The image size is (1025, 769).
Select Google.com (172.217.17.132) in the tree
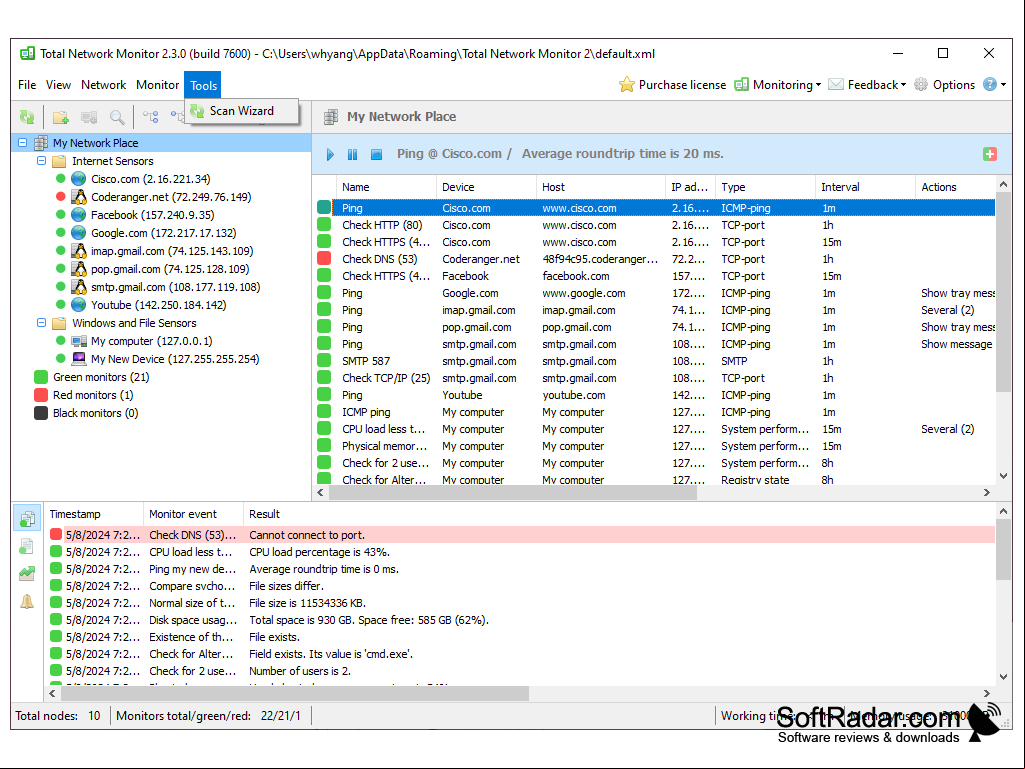(163, 233)
